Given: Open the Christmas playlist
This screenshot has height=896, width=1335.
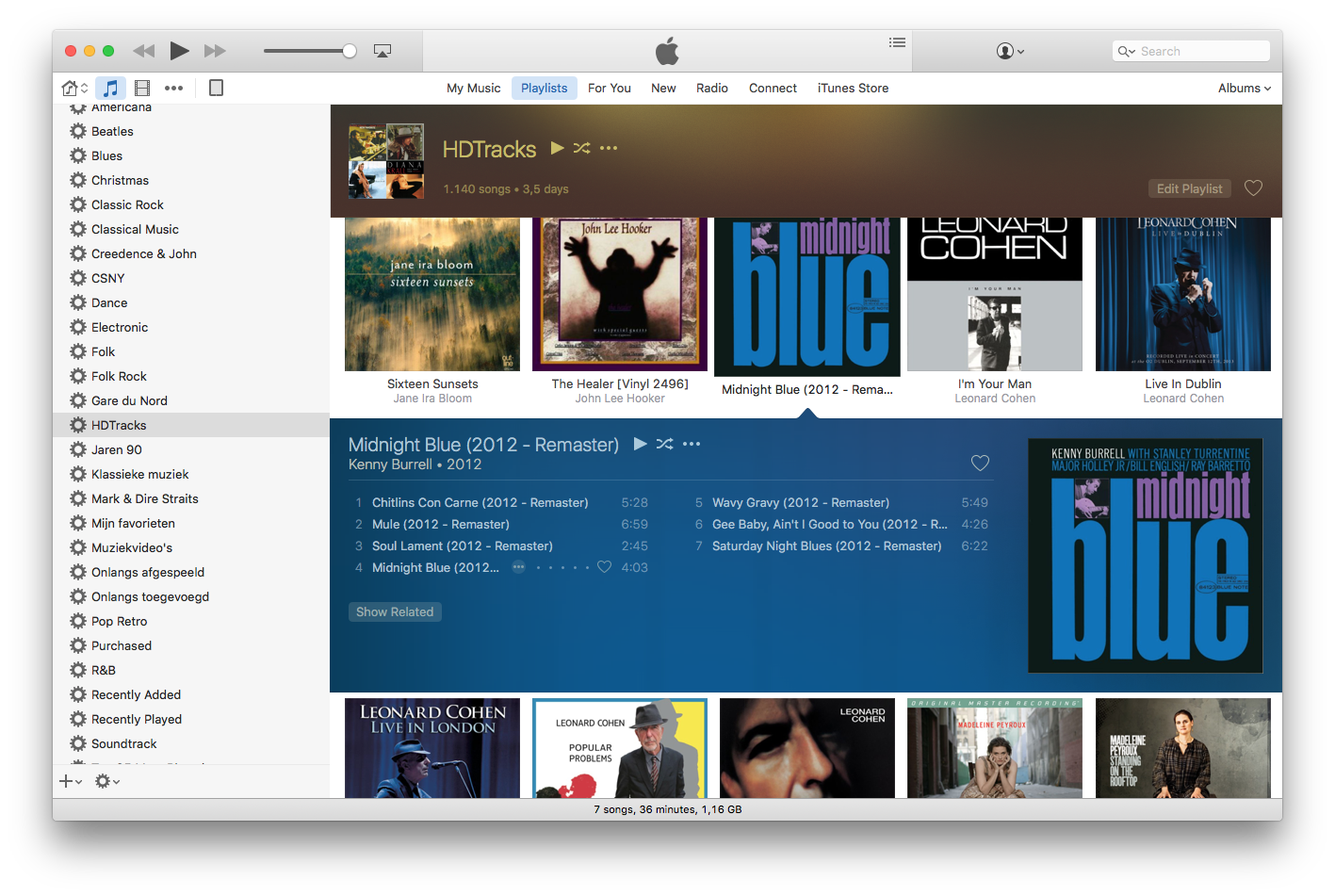Looking at the screenshot, I should [120, 180].
